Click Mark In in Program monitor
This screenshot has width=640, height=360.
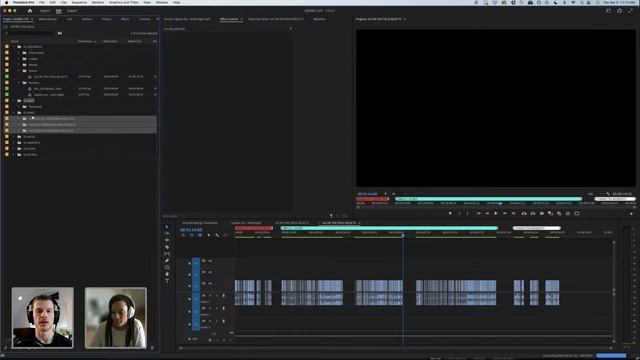point(459,213)
